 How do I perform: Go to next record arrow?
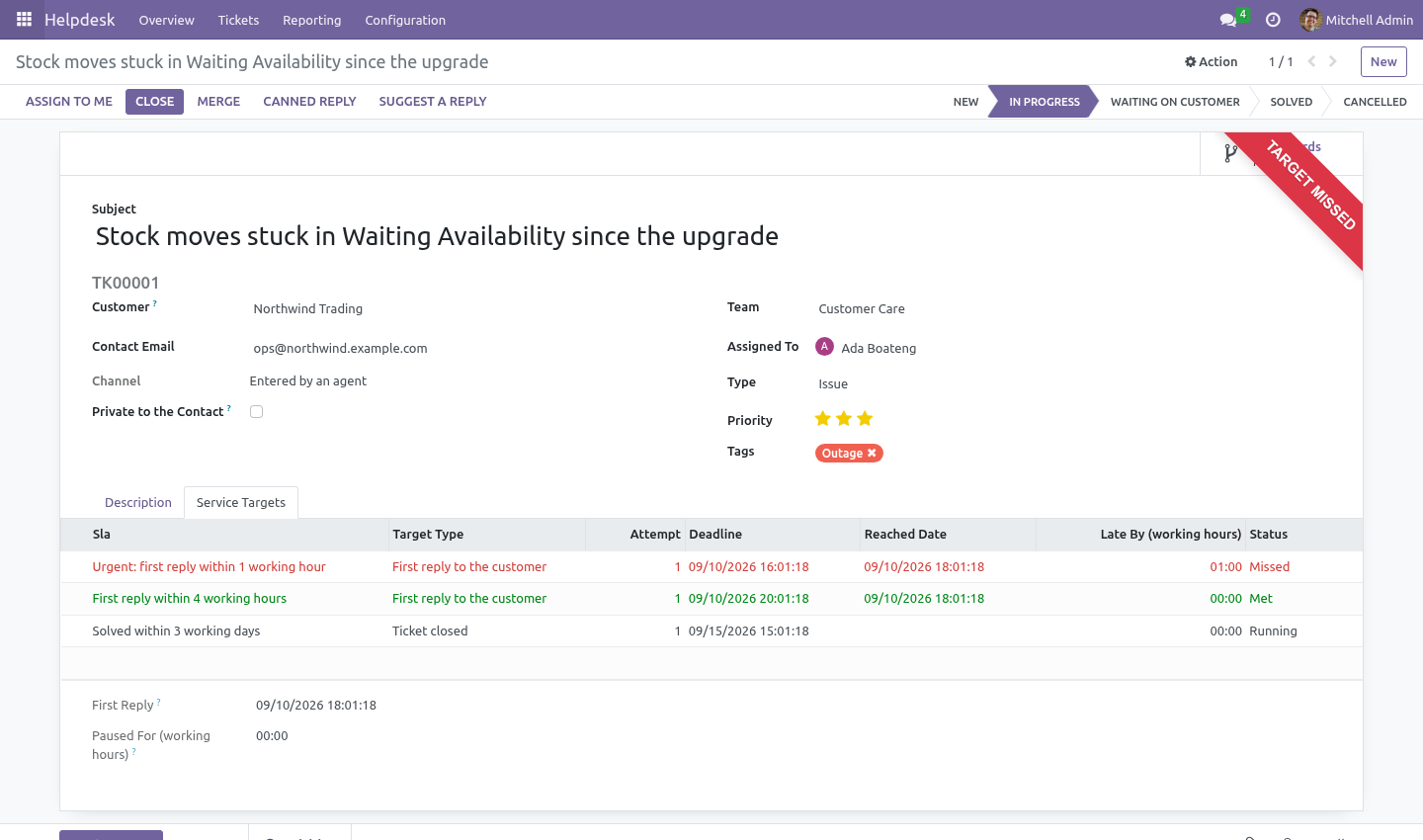pos(1333,61)
